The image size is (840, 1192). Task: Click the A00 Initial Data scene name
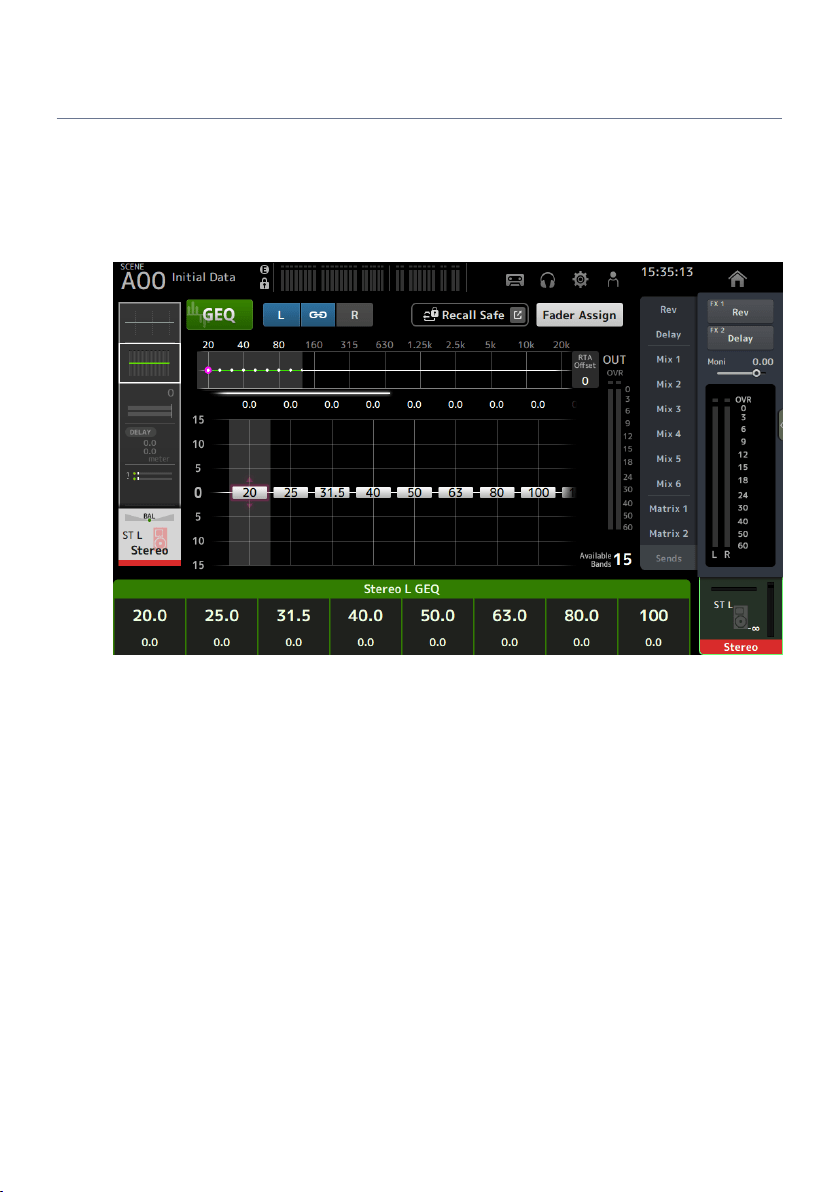pyautogui.click(x=179, y=278)
